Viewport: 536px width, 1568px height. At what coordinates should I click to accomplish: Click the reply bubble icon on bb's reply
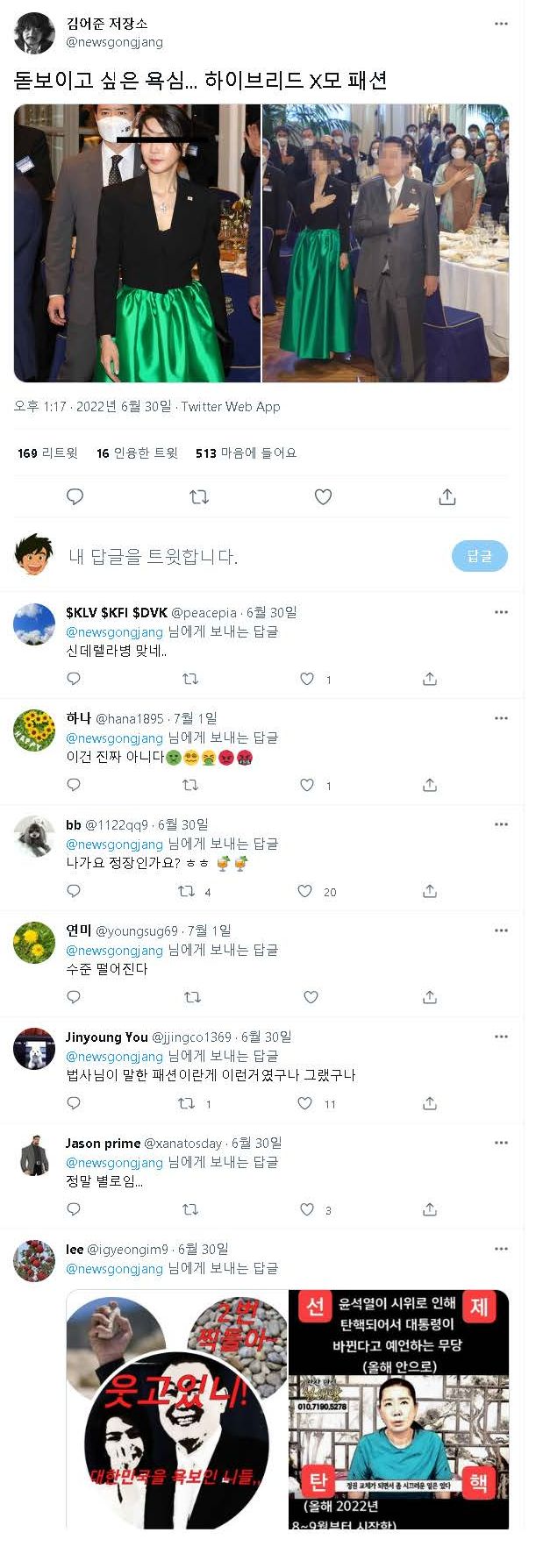point(73,891)
